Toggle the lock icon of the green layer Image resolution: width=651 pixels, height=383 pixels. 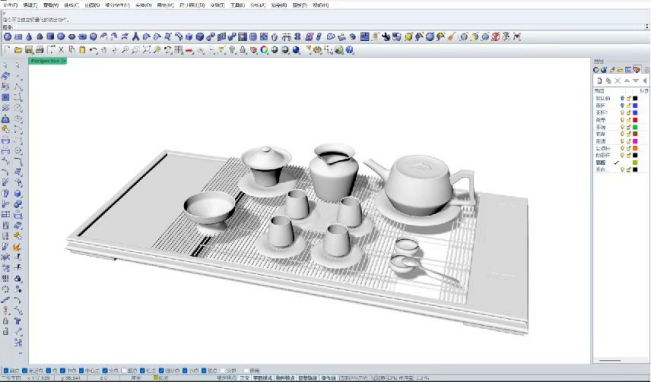629,127
